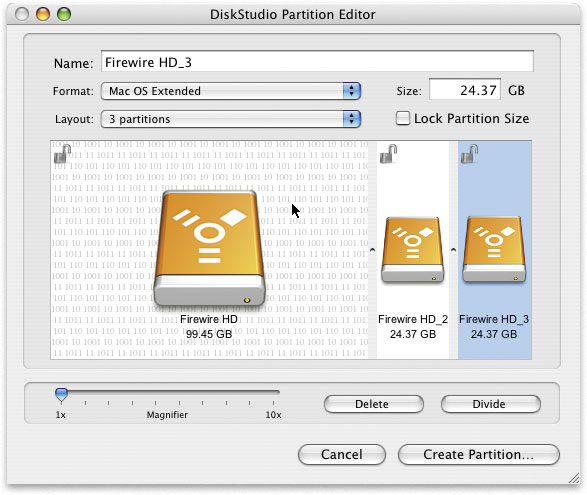Click the Create Partition... button
This screenshot has width=587, height=495.
pyautogui.click(x=478, y=454)
